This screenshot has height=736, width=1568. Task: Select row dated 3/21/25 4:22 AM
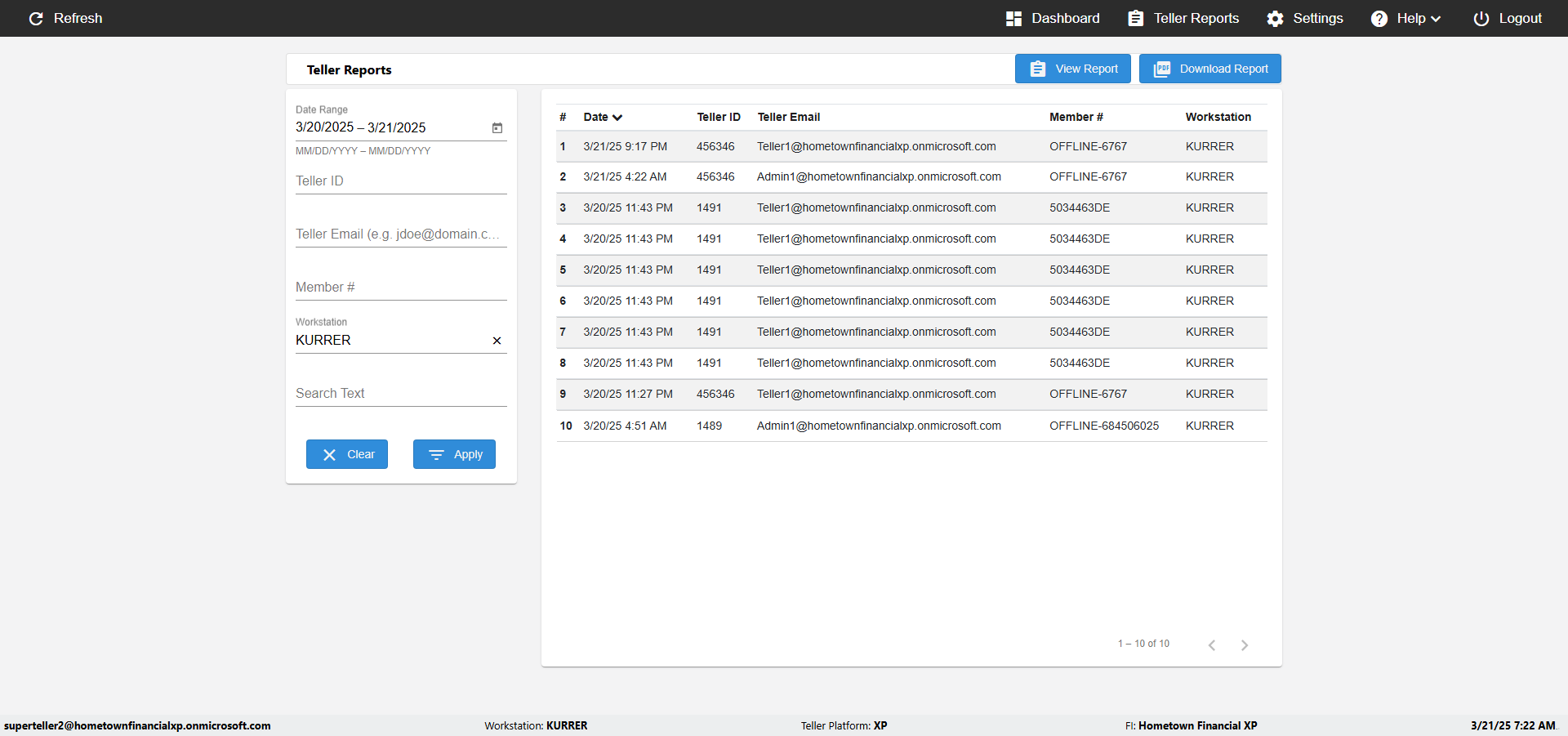click(x=911, y=176)
